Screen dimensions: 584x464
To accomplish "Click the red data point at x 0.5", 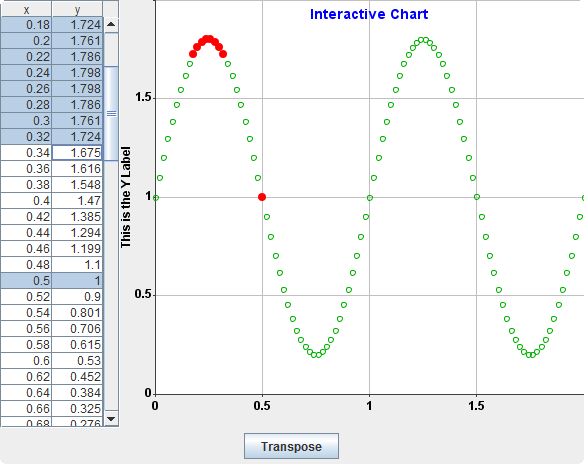I will (x=262, y=197).
